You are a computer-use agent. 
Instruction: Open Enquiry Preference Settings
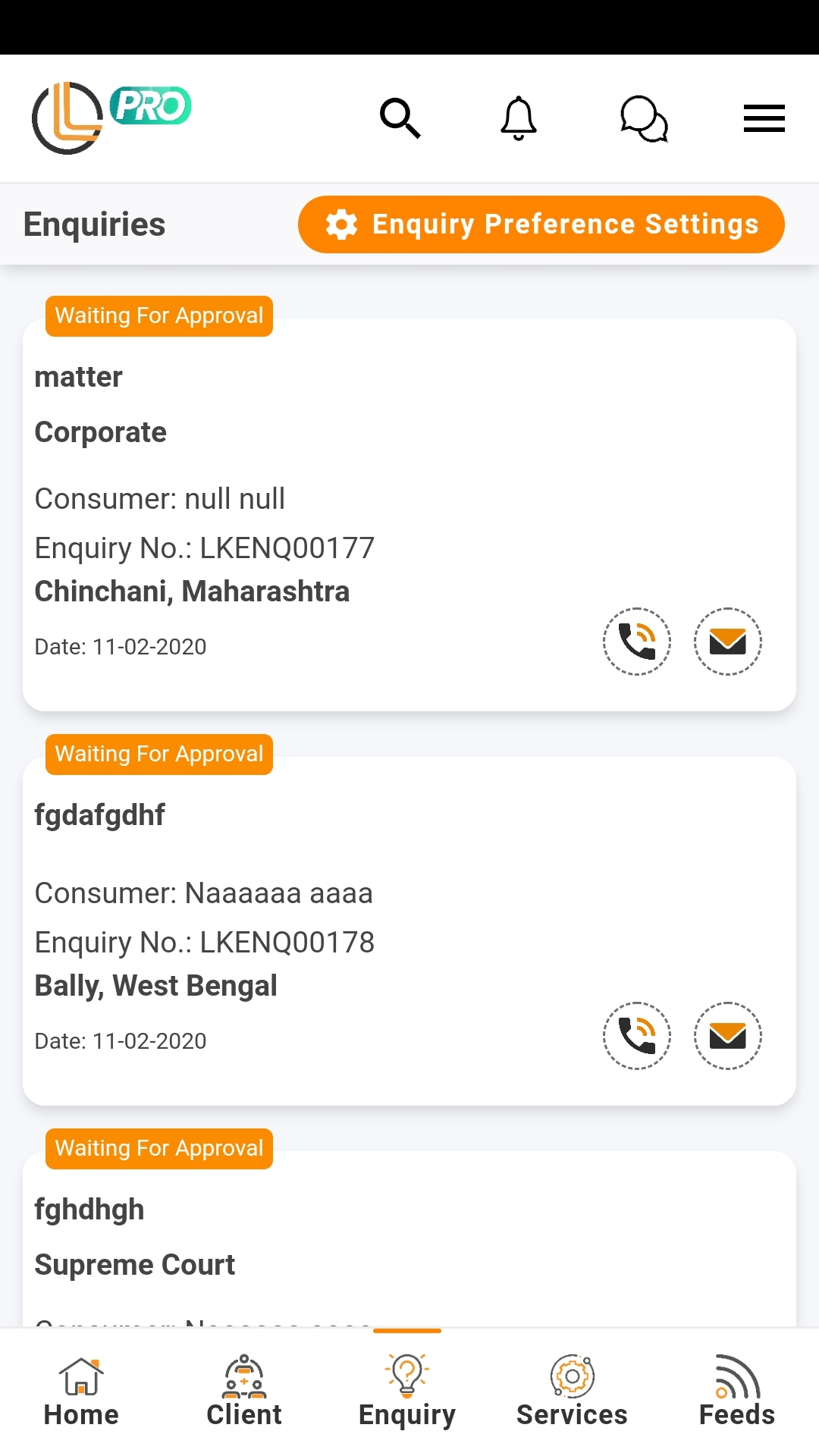541,224
